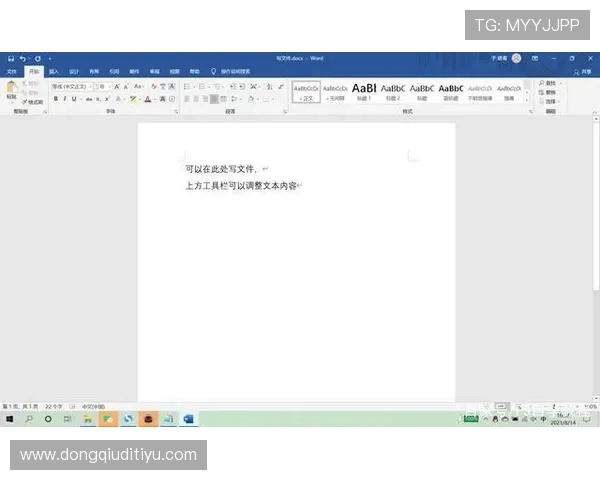Click the Redo/repeat icon
600x480 pixels.
[38, 59]
